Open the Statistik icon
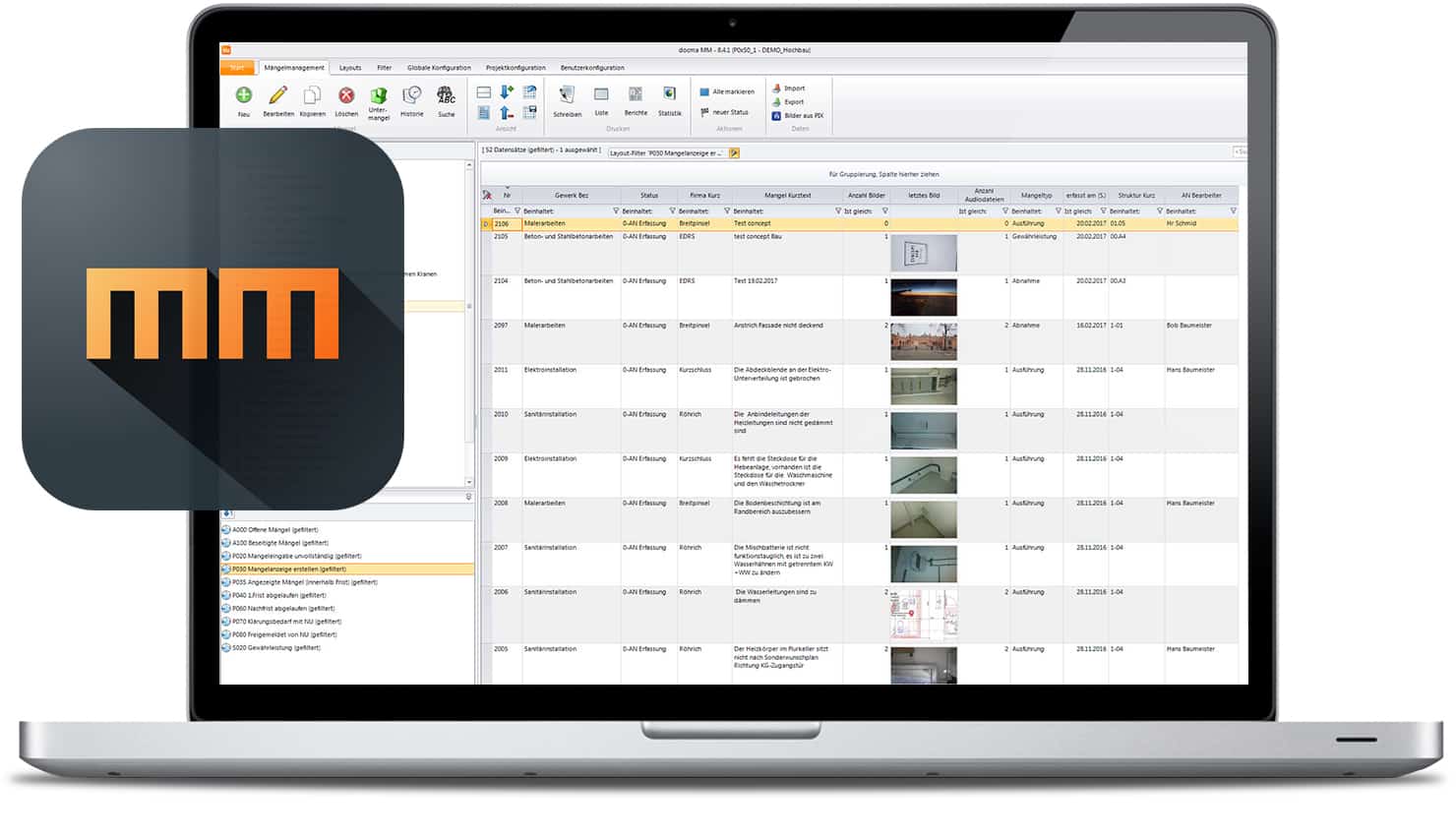This screenshot has height=838, width=1456. (669, 94)
